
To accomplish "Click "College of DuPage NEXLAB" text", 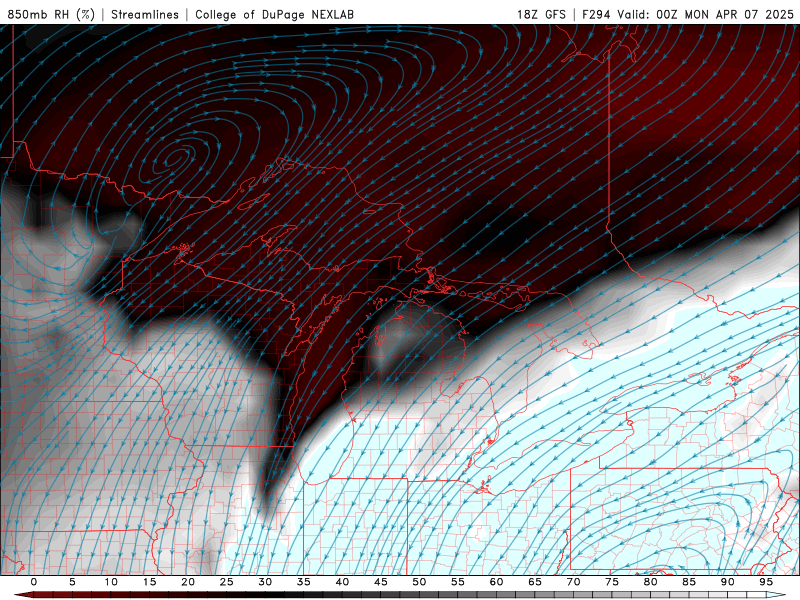I will tap(274, 14).
